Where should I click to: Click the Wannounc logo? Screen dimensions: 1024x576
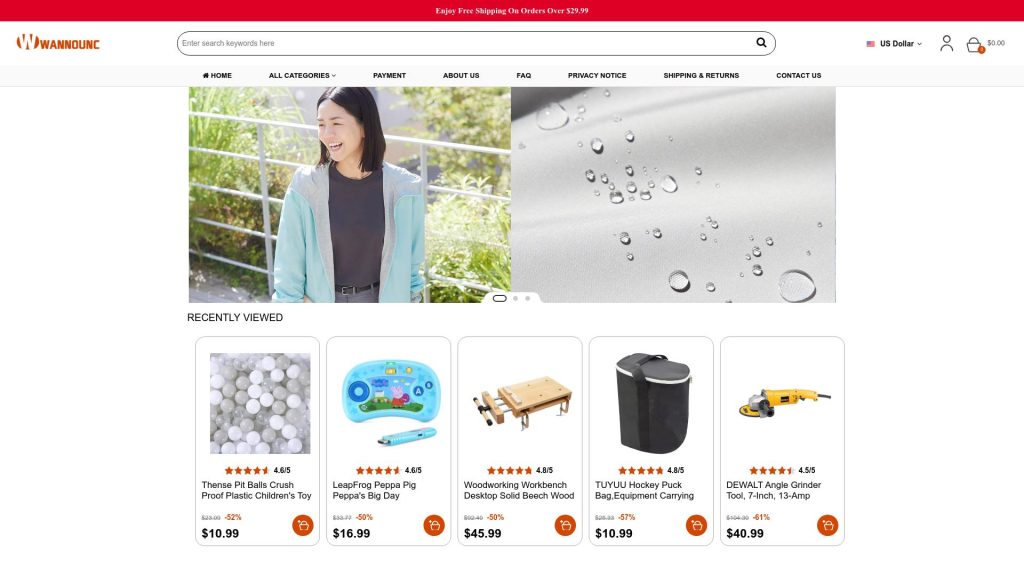(x=58, y=42)
